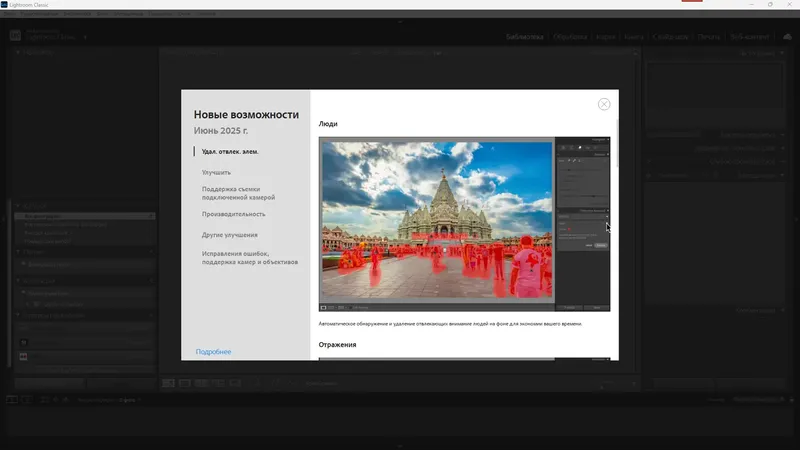800x450 pixels.
Task: Open the filmstrip filter preset dropdown
Action: pos(757,399)
